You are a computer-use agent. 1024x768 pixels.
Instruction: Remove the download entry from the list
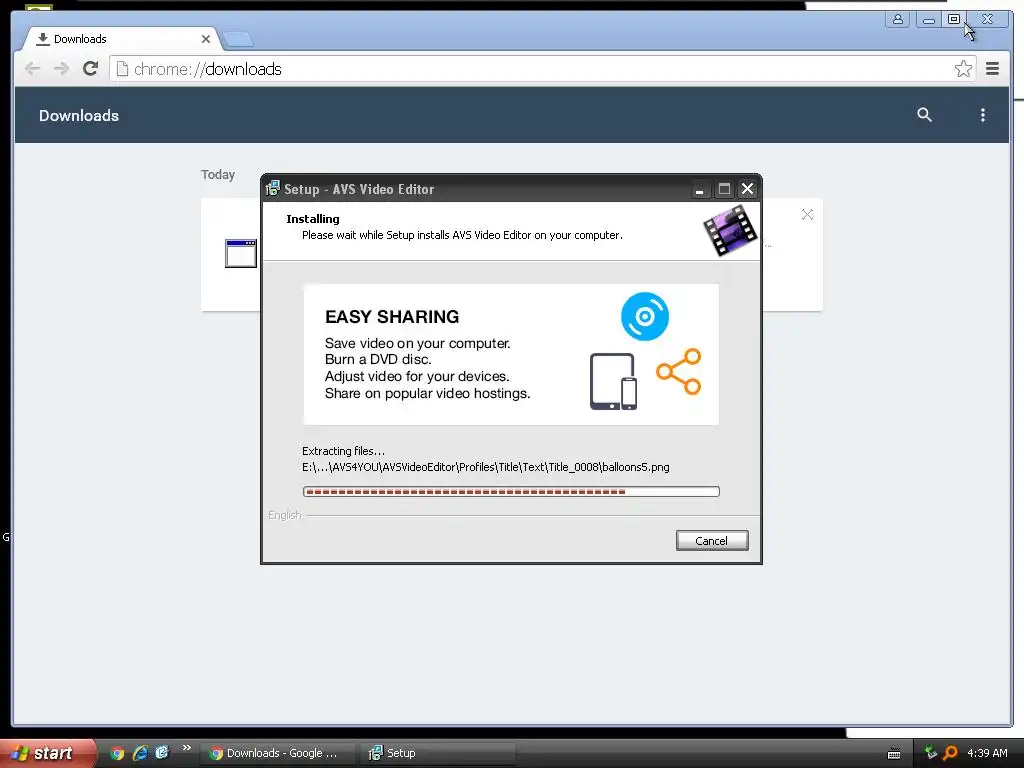click(807, 214)
